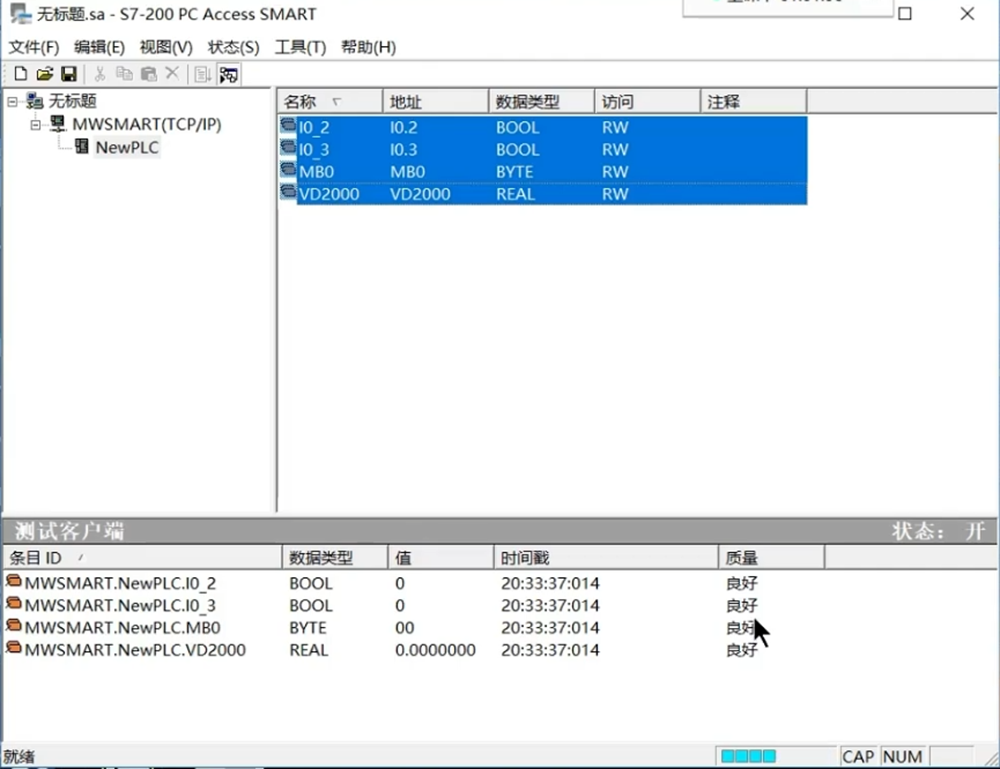
Task: Open the 工具(T) menu
Action: point(300,47)
